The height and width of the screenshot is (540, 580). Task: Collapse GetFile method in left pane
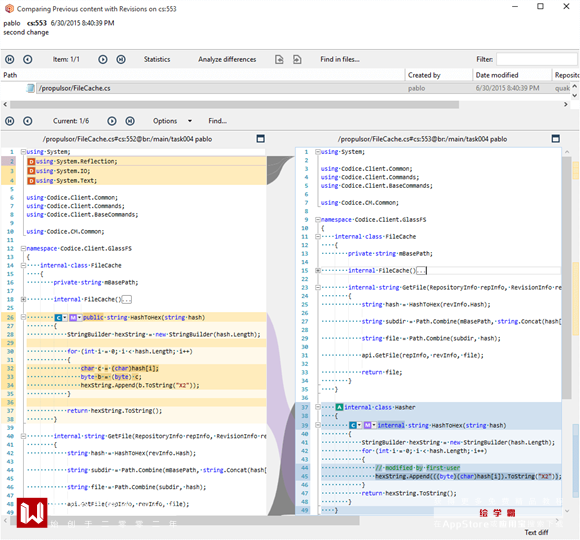(x=23, y=436)
